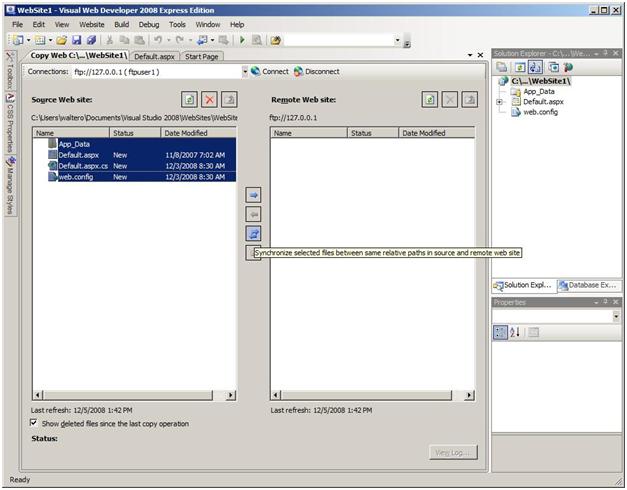Click the Connect icon button
This screenshot has height=490, width=627.
click(256, 72)
